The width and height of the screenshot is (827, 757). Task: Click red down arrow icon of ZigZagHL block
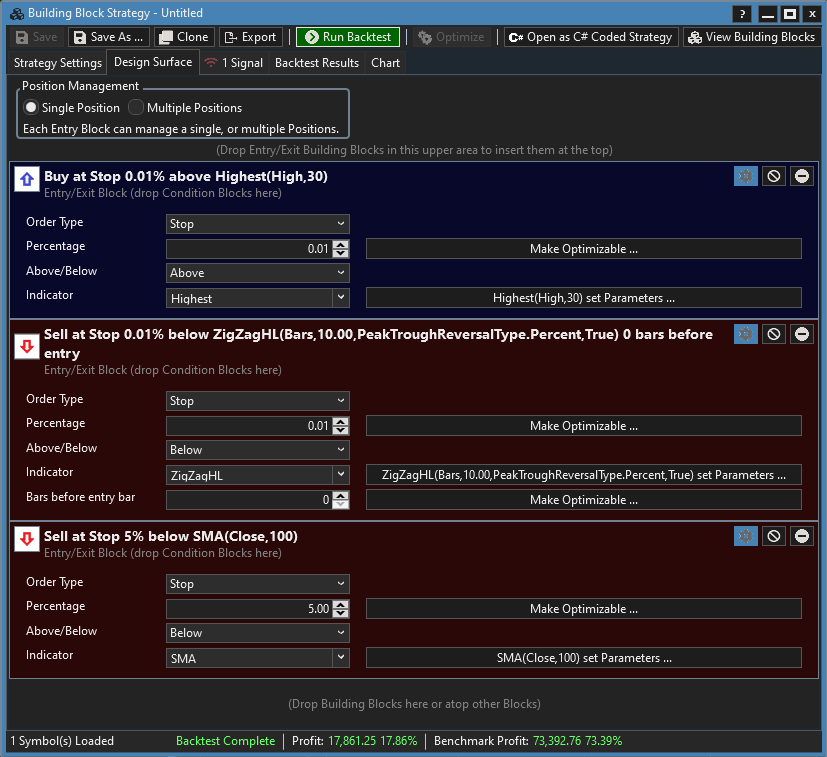tap(27, 346)
